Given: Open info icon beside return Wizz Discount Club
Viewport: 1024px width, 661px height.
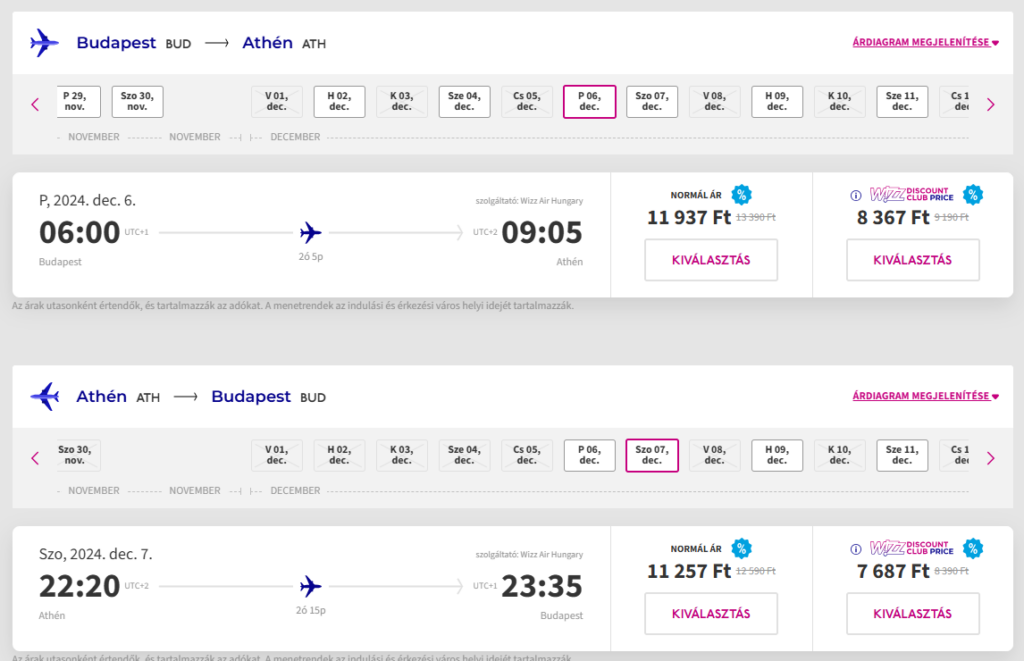Looking at the screenshot, I should (856, 549).
